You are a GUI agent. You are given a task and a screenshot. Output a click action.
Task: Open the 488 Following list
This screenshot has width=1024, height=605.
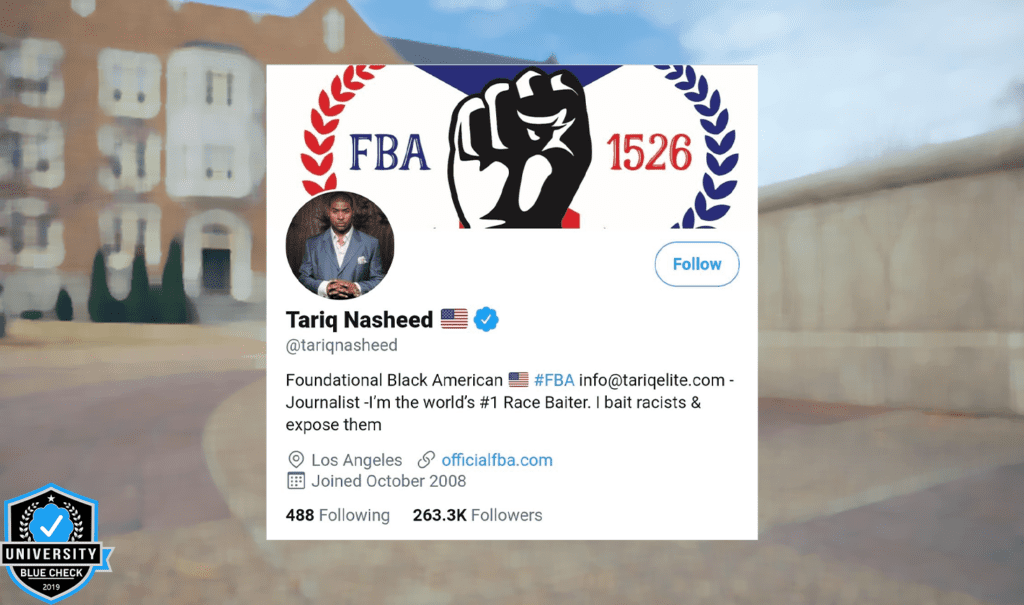tap(338, 515)
